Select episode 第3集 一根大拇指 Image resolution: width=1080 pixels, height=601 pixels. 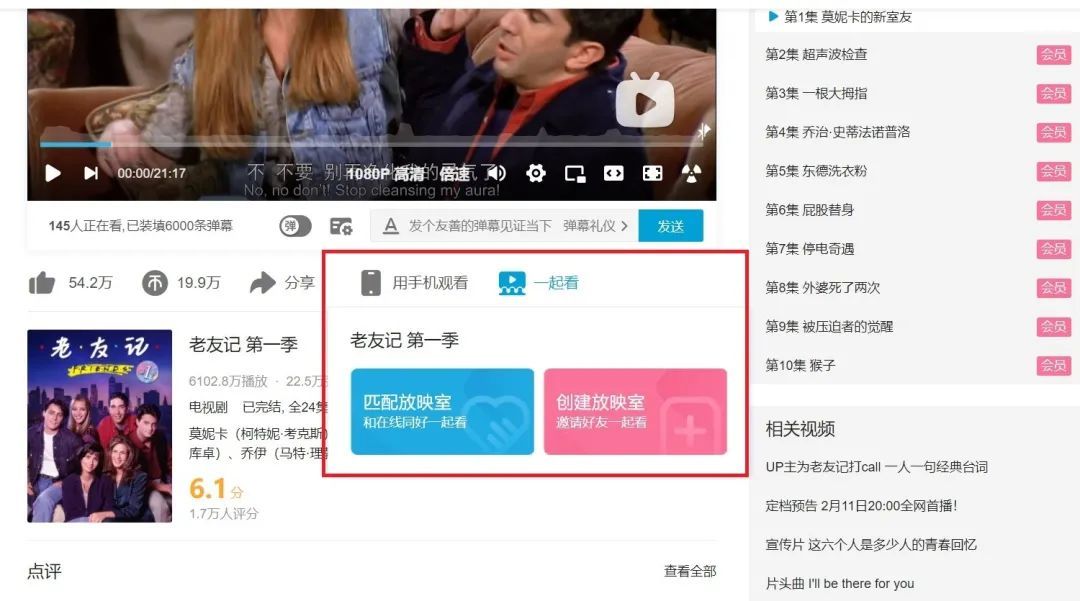click(x=816, y=93)
